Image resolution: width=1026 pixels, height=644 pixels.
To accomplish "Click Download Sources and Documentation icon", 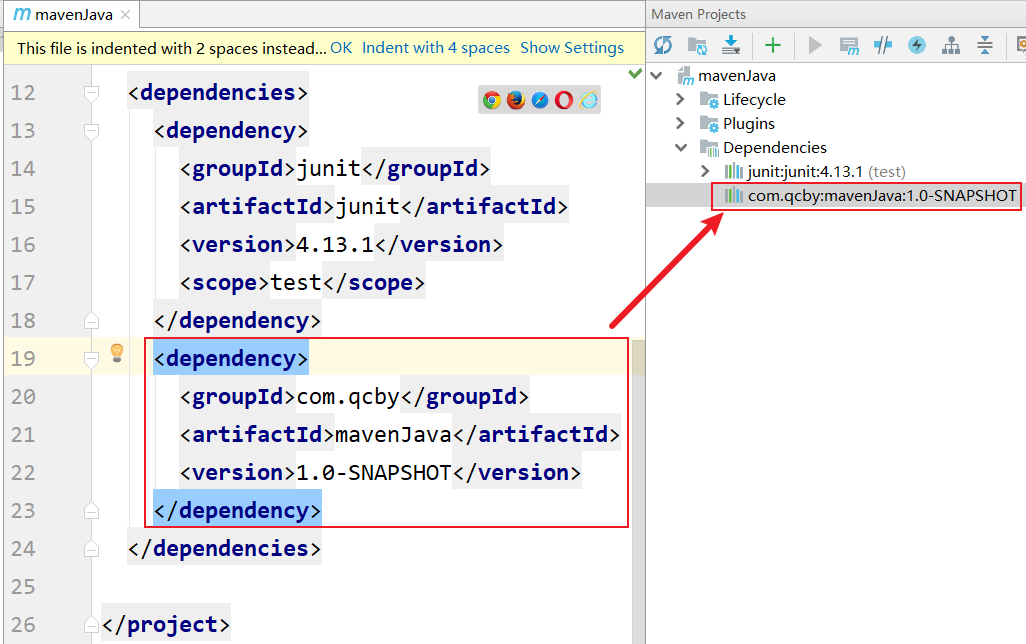I will (731, 45).
